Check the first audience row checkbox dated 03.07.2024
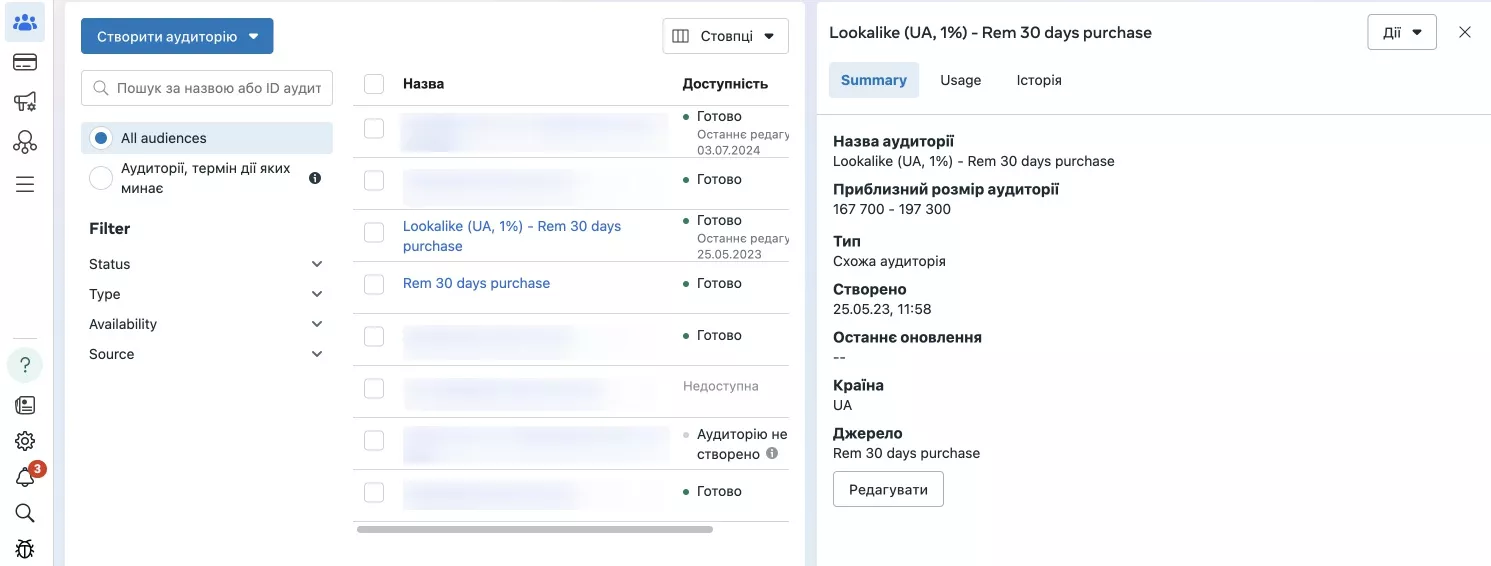The height and width of the screenshot is (566, 1491). click(374, 129)
